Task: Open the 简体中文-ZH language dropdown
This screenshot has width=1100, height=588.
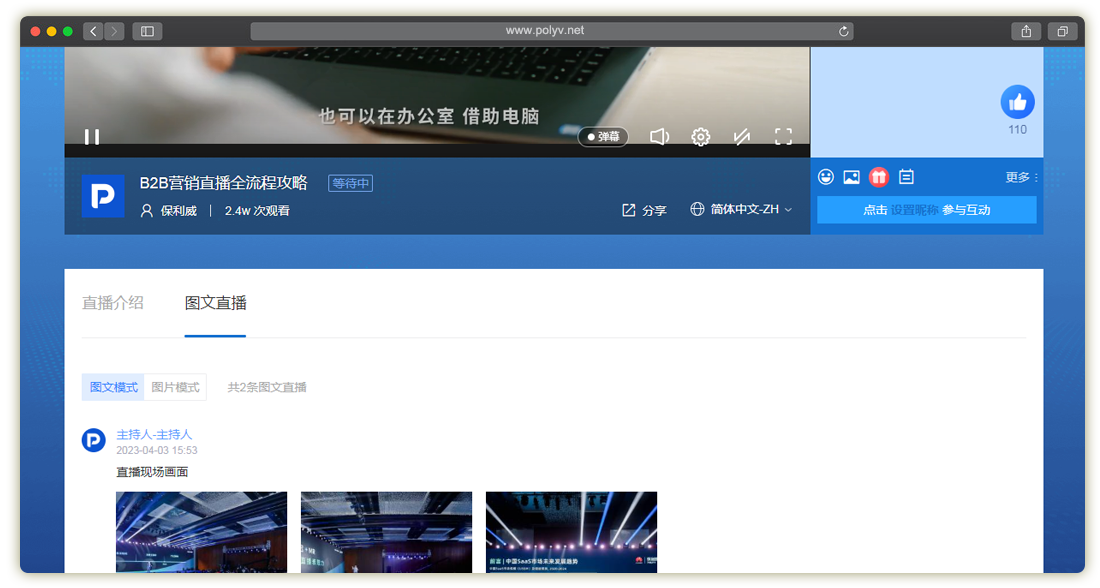Action: pyautogui.click(x=741, y=210)
